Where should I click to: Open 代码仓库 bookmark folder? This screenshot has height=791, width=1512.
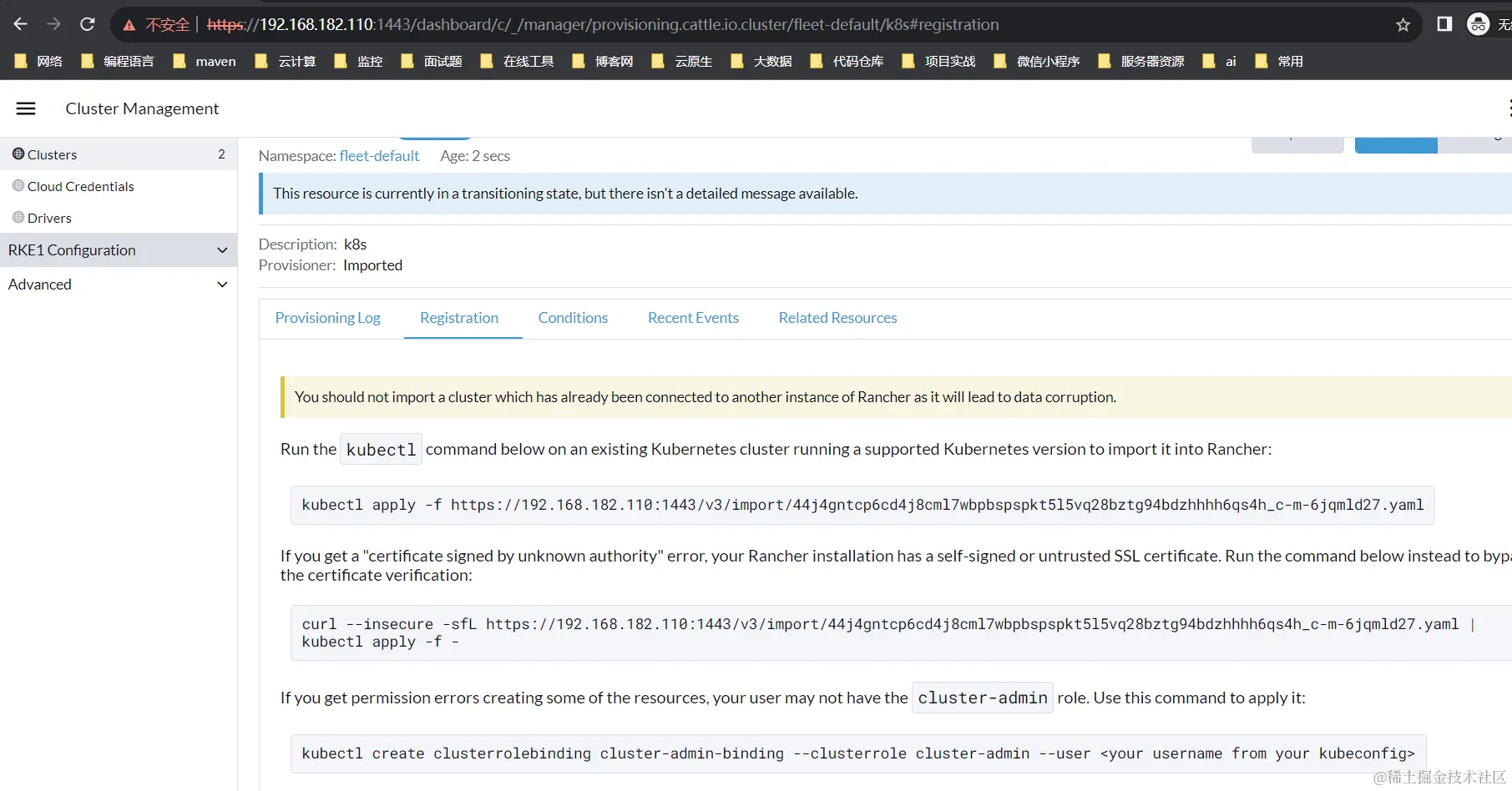(847, 61)
